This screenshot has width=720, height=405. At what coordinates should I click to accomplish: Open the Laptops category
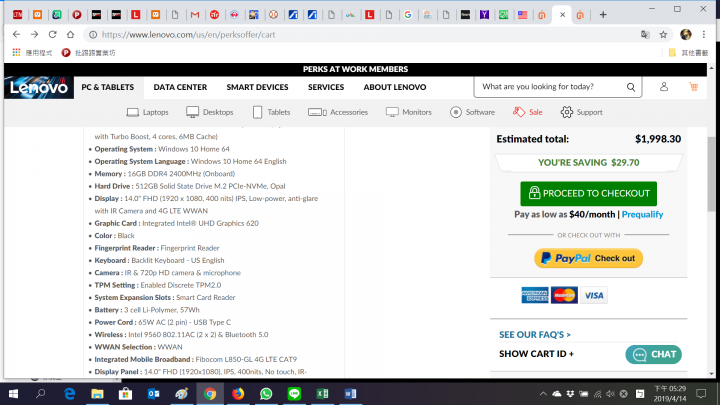pos(147,112)
